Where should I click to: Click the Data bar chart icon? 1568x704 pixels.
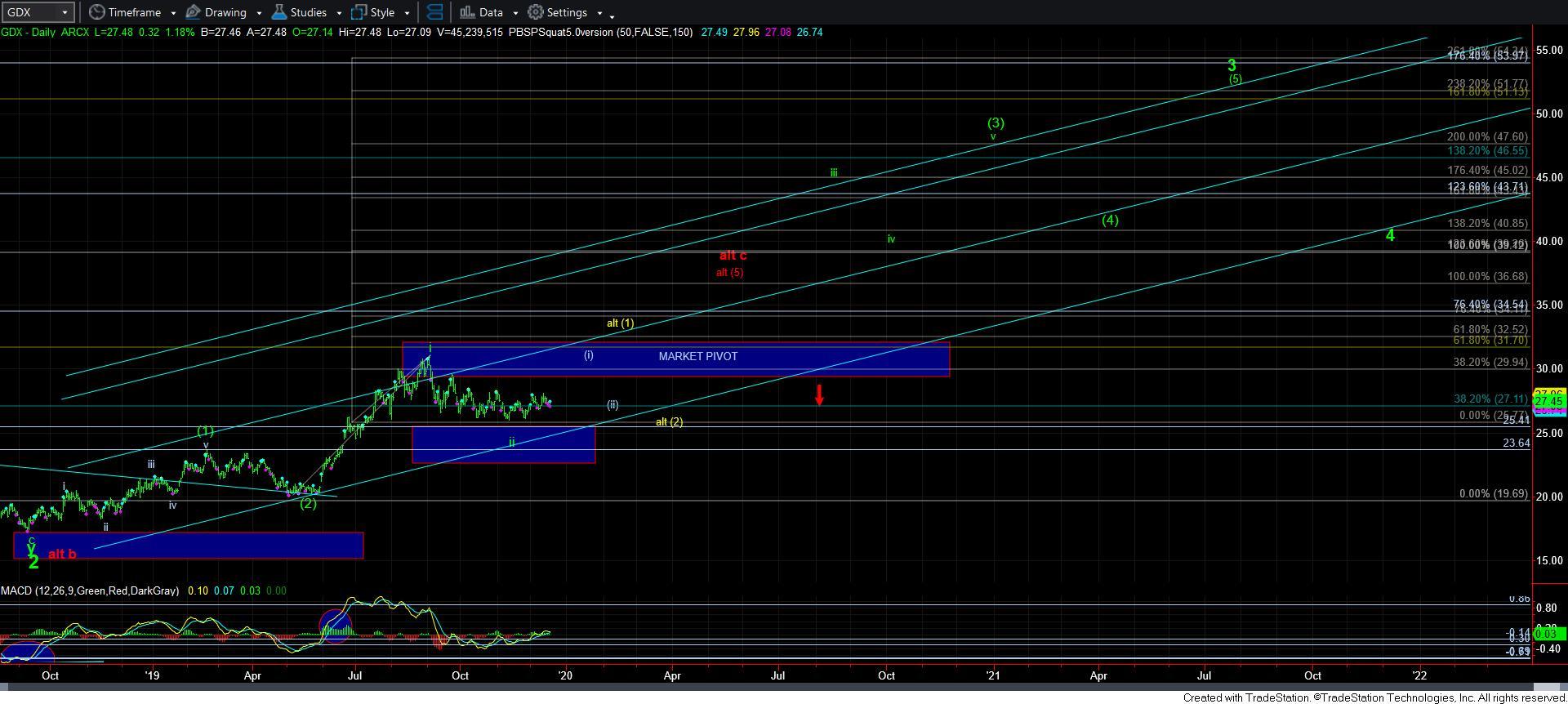pyautogui.click(x=467, y=12)
